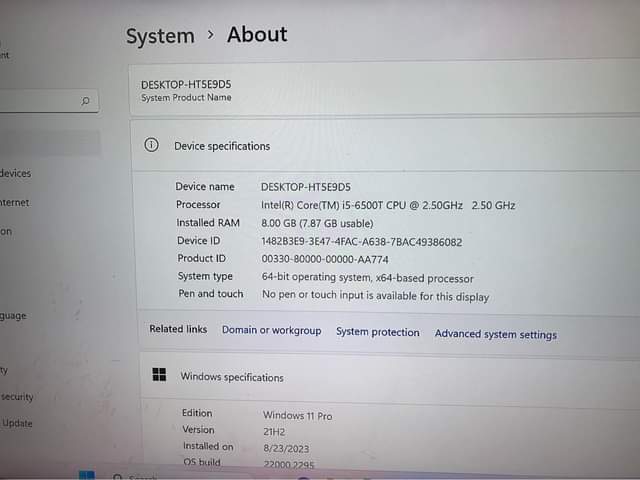This screenshot has height=480, width=640.
Task: Click the Processor value i5-6500T text
Action: click(388, 205)
